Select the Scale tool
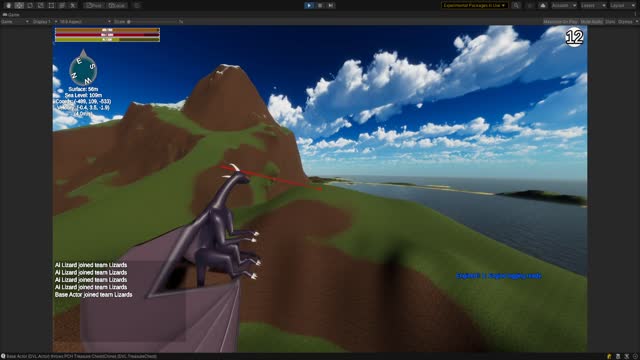 pos(40,5)
